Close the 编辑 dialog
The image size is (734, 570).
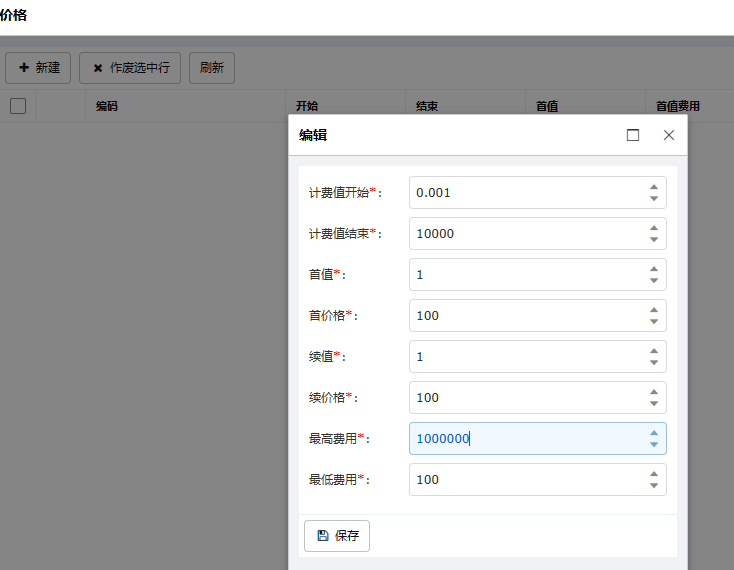669,135
